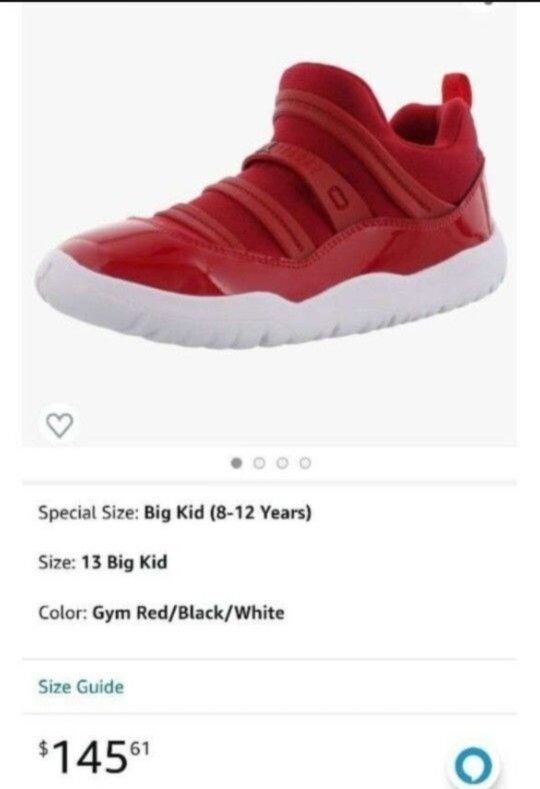The height and width of the screenshot is (789, 540).
Task: Select the first filled carousel dot
Action: [x=236, y=462]
